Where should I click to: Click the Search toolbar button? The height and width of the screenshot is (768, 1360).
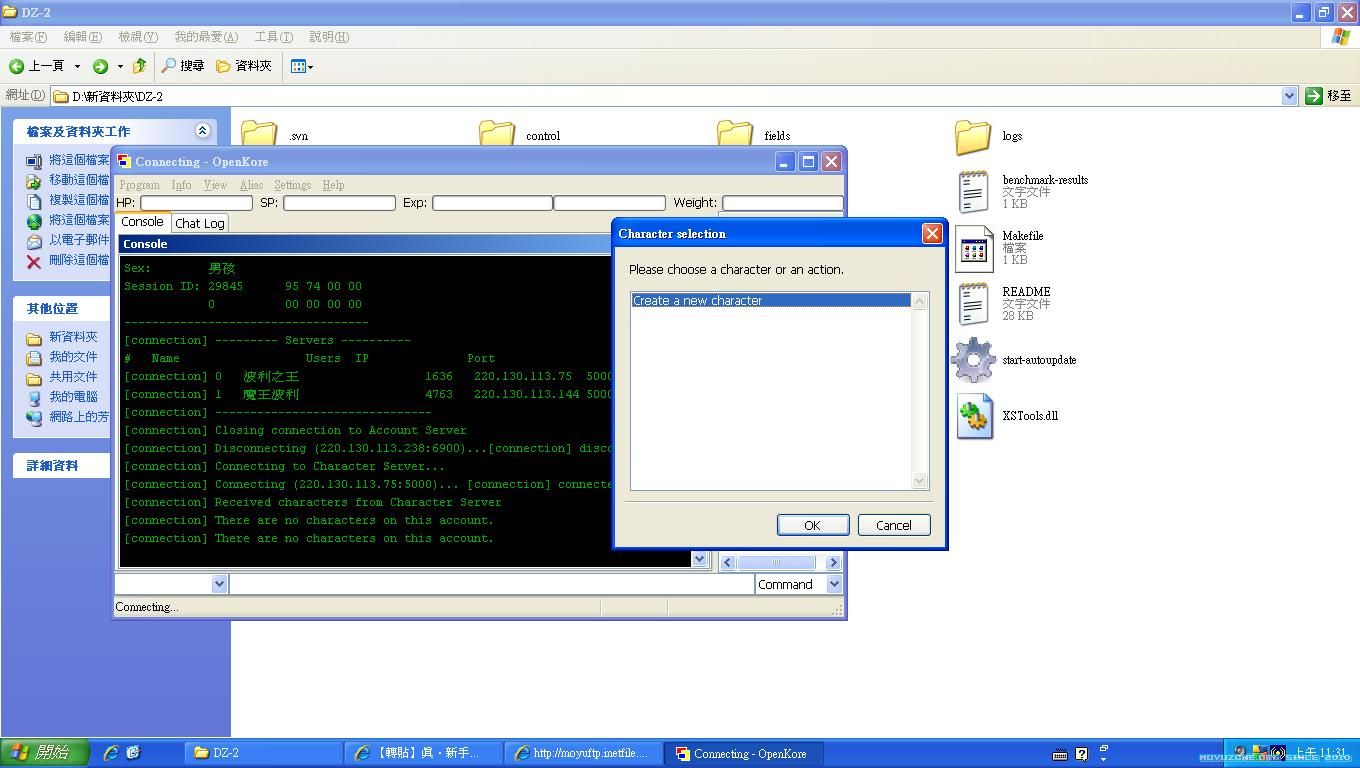(182, 66)
